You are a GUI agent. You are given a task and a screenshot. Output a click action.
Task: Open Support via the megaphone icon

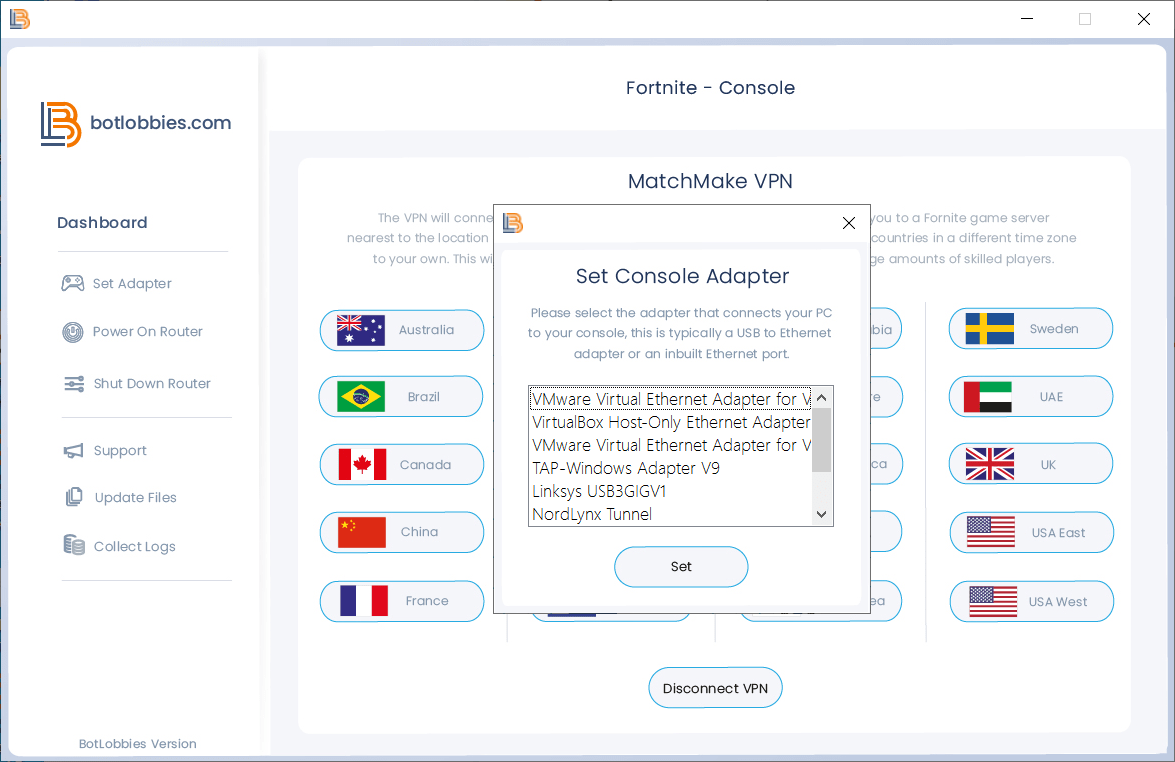70,450
